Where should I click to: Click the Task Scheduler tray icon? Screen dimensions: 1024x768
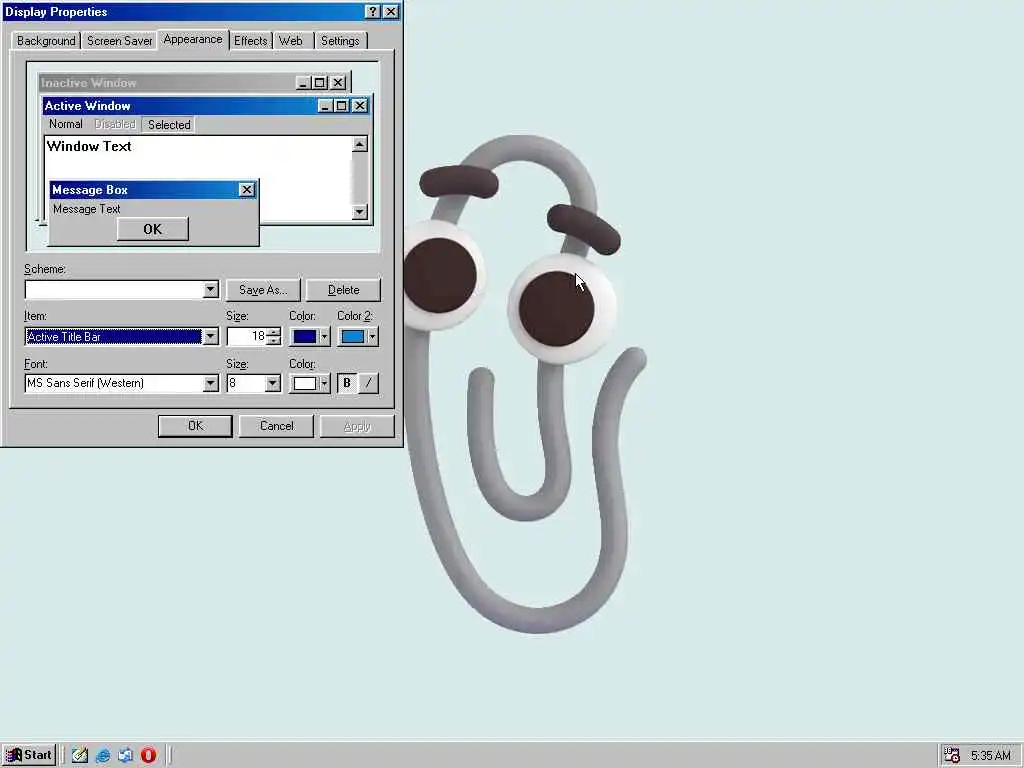(952, 756)
